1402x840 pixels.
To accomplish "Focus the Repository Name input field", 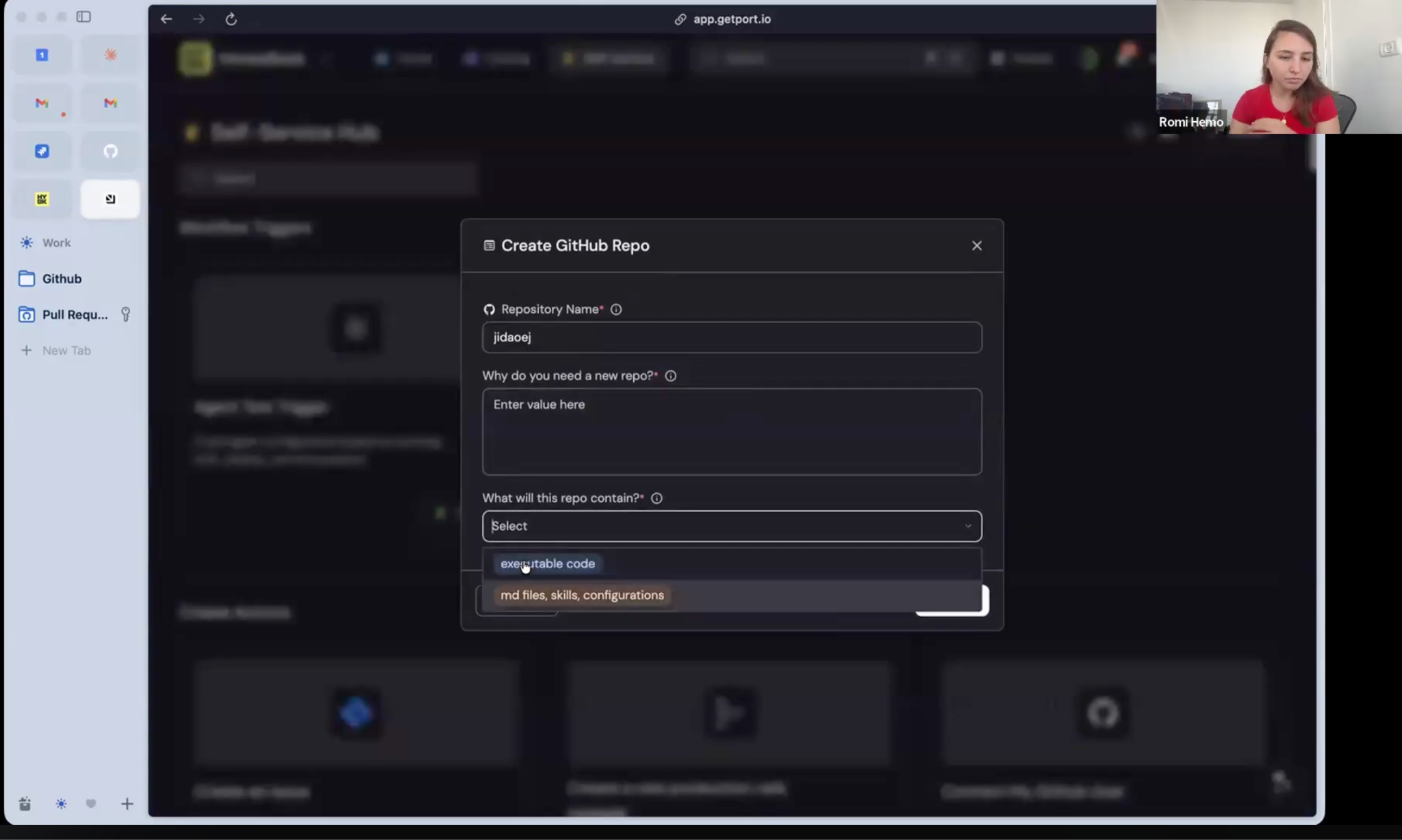I will 732,338.
